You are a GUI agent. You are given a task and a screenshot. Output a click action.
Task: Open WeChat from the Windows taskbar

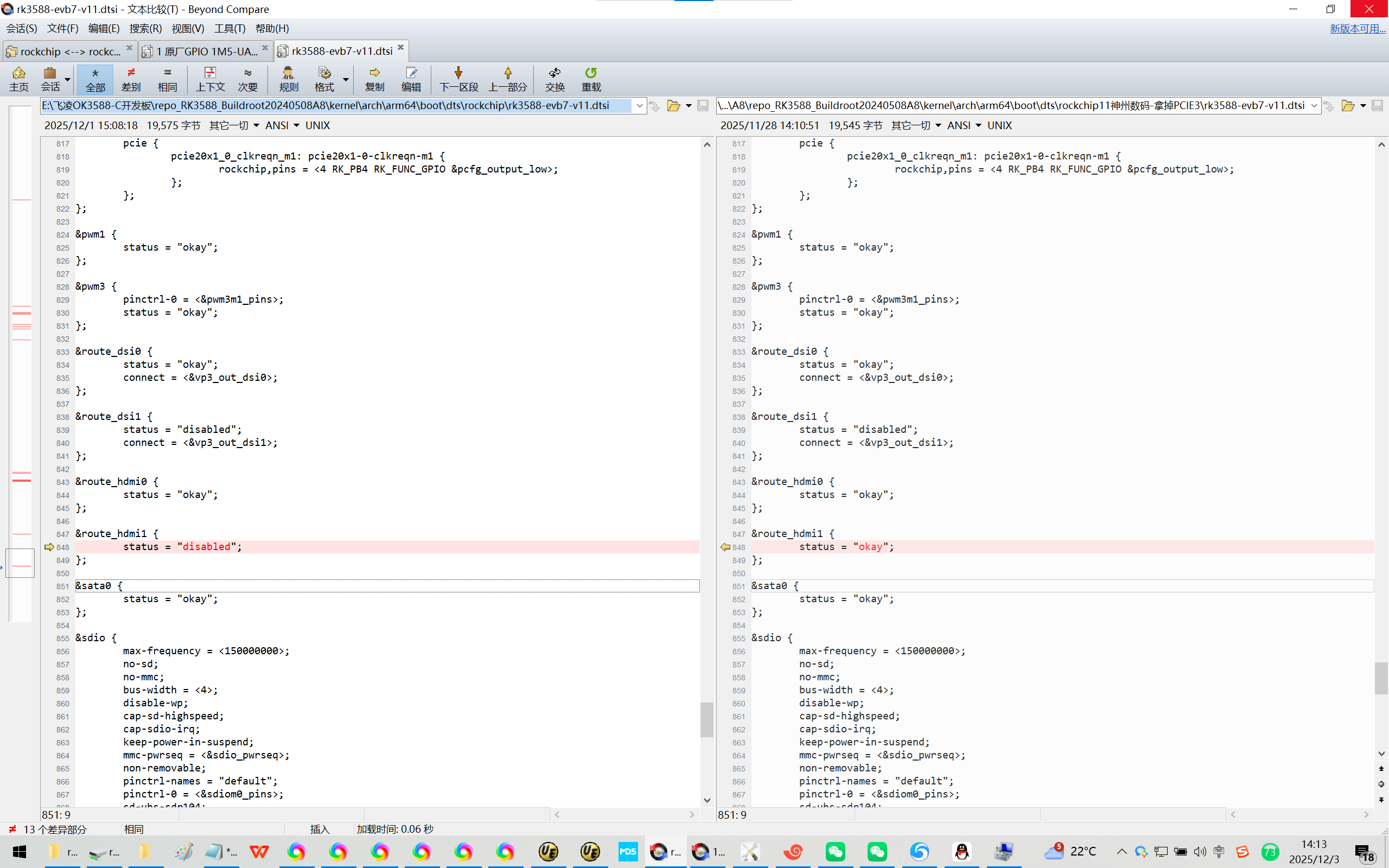coord(835,851)
